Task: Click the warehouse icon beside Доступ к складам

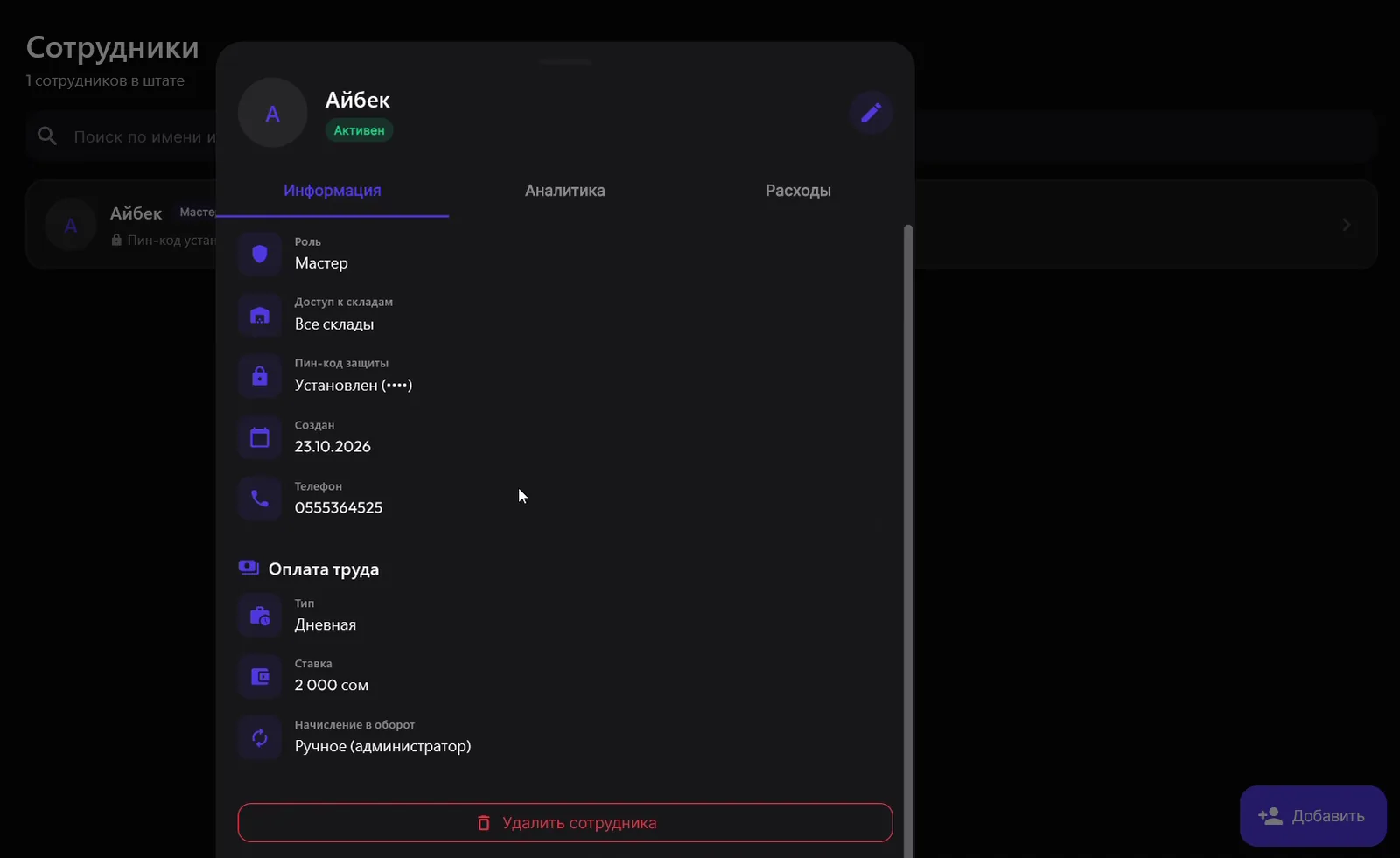Action: click(x=260, y=315)
